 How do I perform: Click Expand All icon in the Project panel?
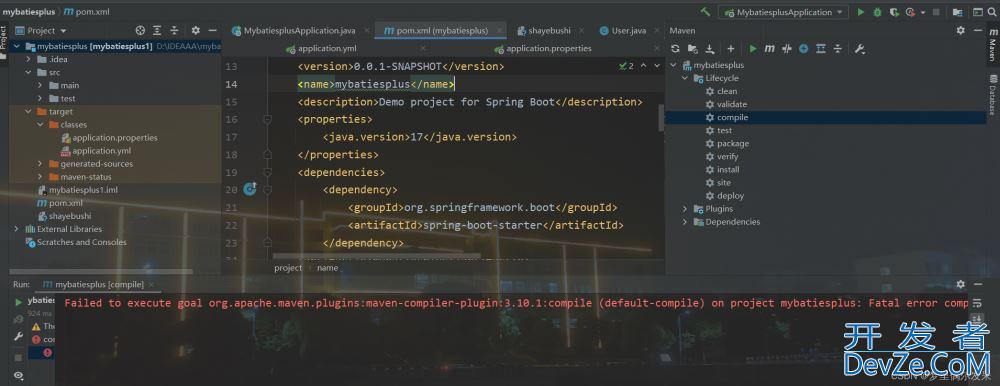point(157,30)
